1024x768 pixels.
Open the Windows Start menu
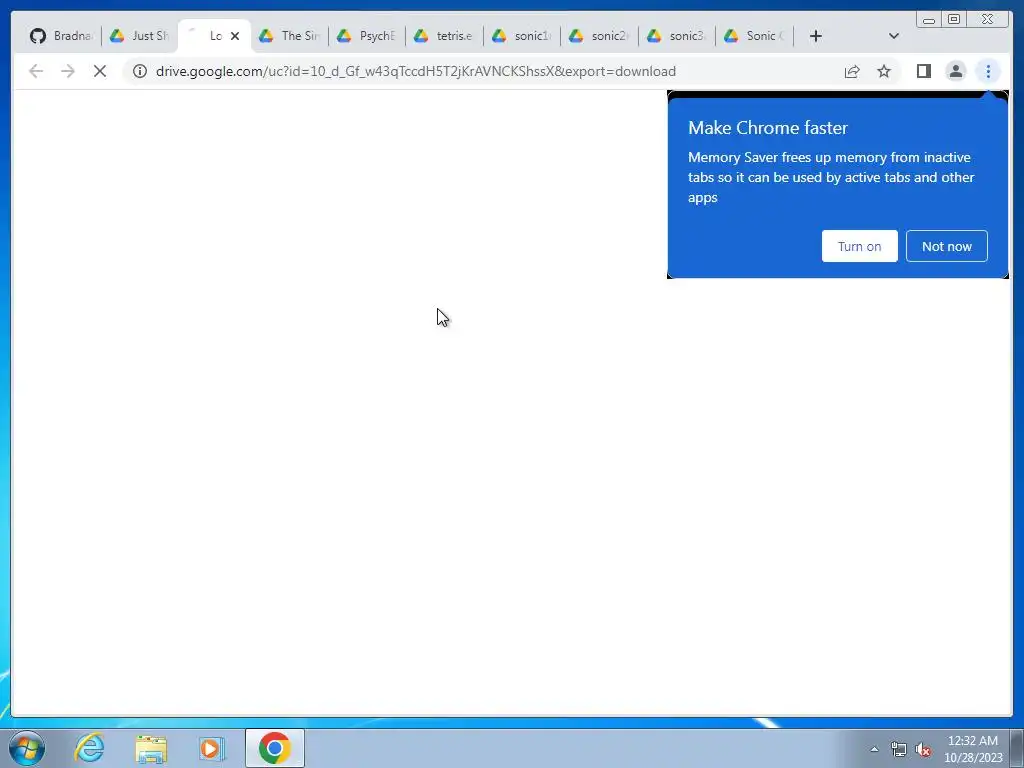[x=27, y=748]
